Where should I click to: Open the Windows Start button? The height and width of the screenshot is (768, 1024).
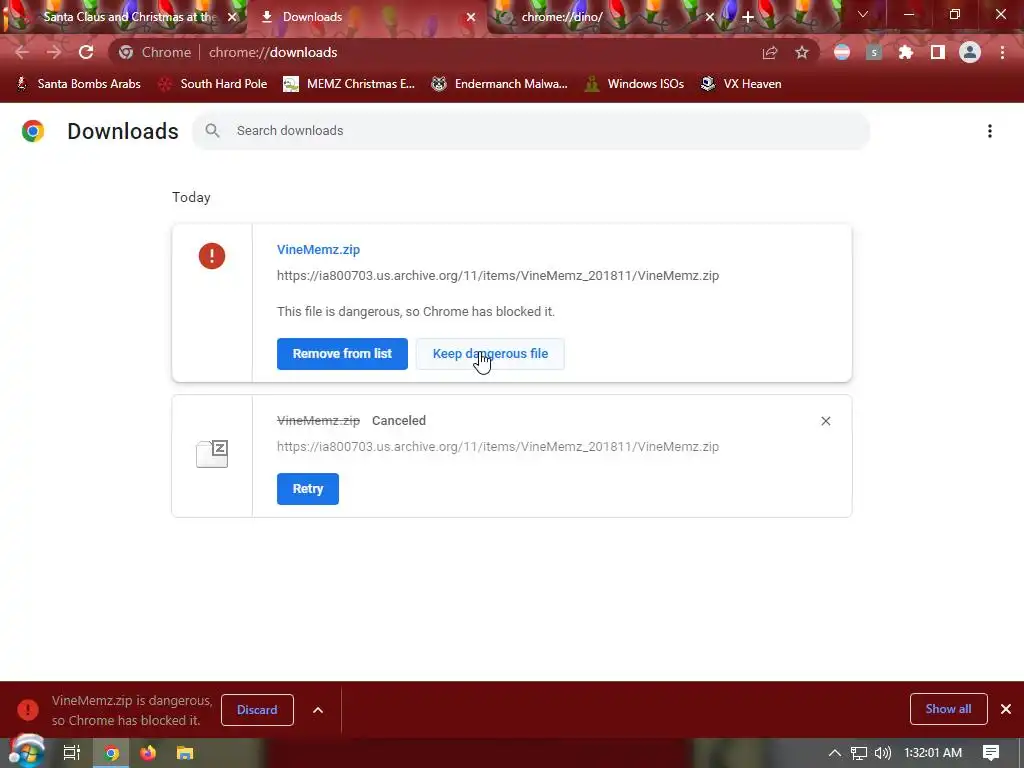click(26, 753)
